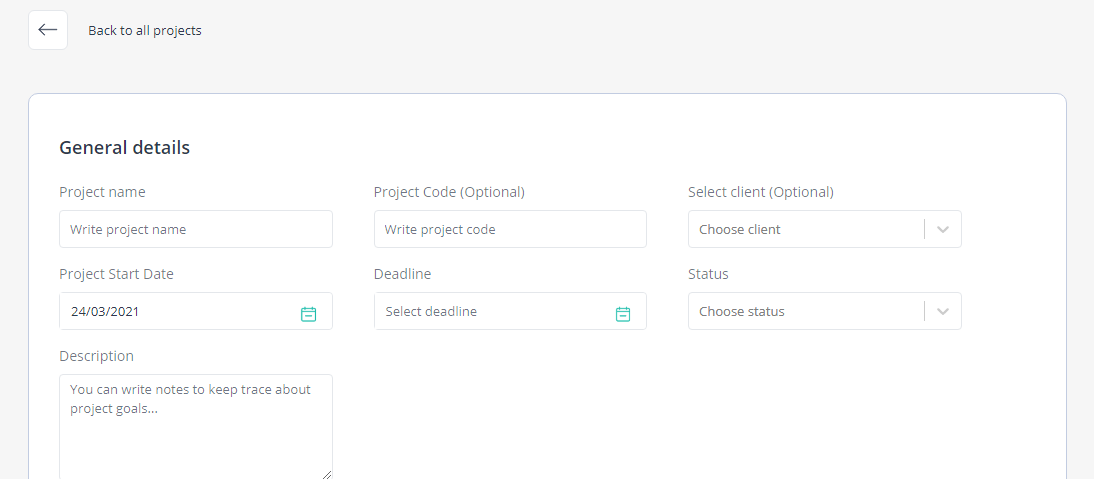
Task: Click the 24/03/2021 start date value
Action: click(x=105, y=312)
